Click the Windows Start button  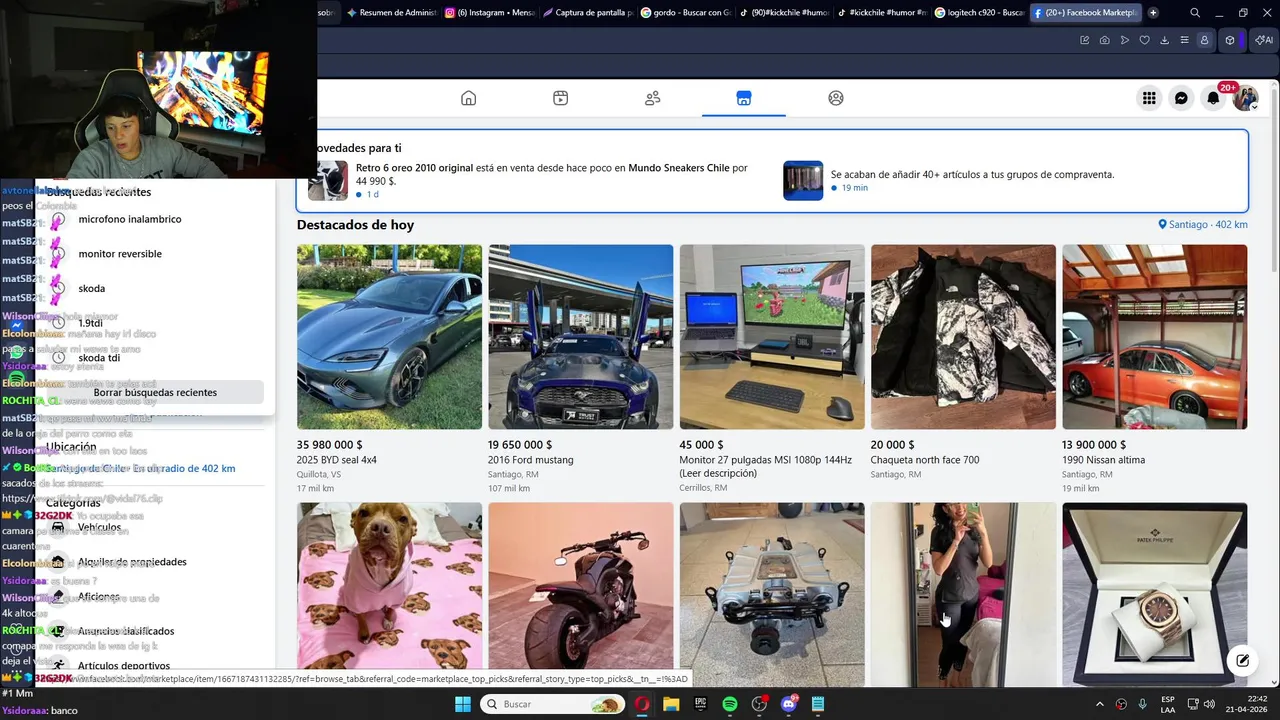(x=463, y=704)
